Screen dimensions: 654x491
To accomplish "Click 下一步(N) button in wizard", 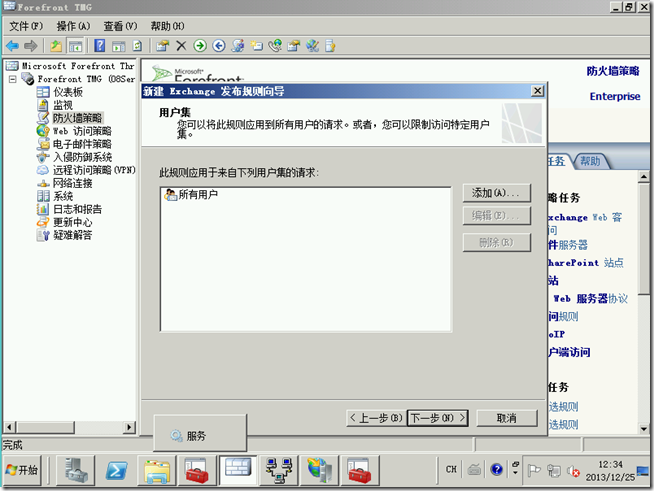I will click(x=438, y=418).
